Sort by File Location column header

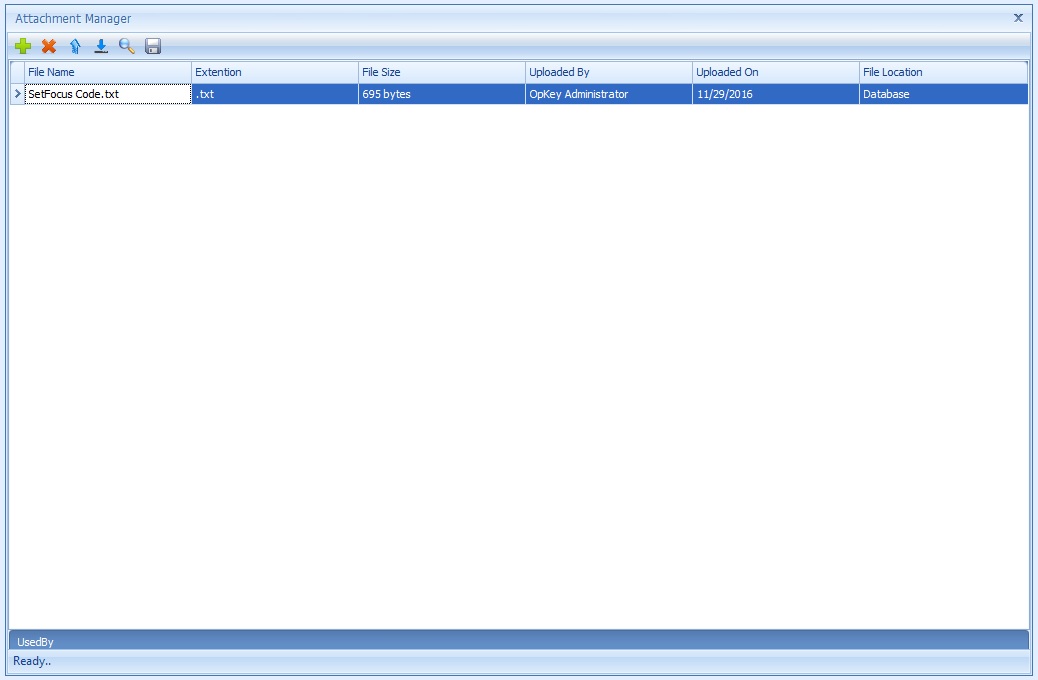tap(943, 72)
